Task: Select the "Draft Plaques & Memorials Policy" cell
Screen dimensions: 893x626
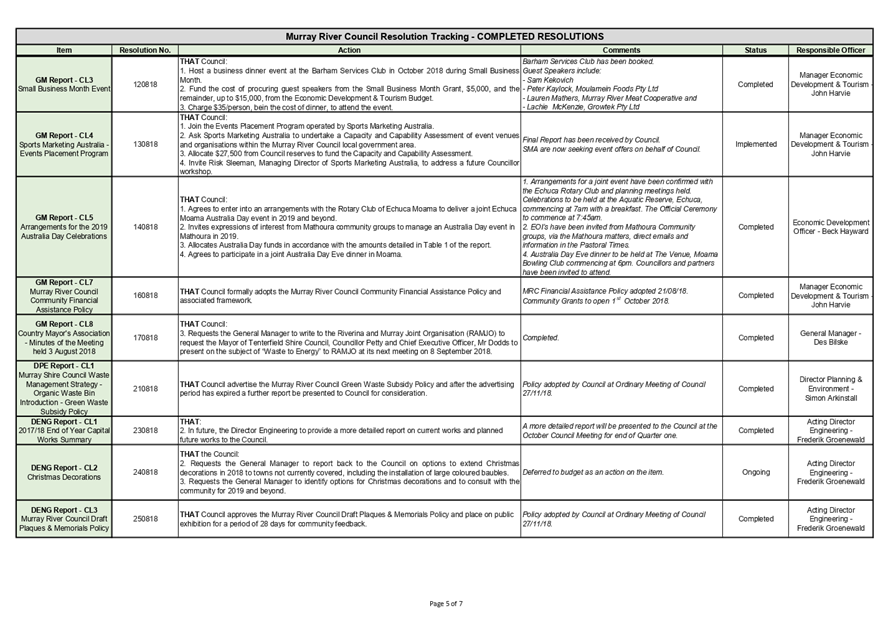Action: 63,518
